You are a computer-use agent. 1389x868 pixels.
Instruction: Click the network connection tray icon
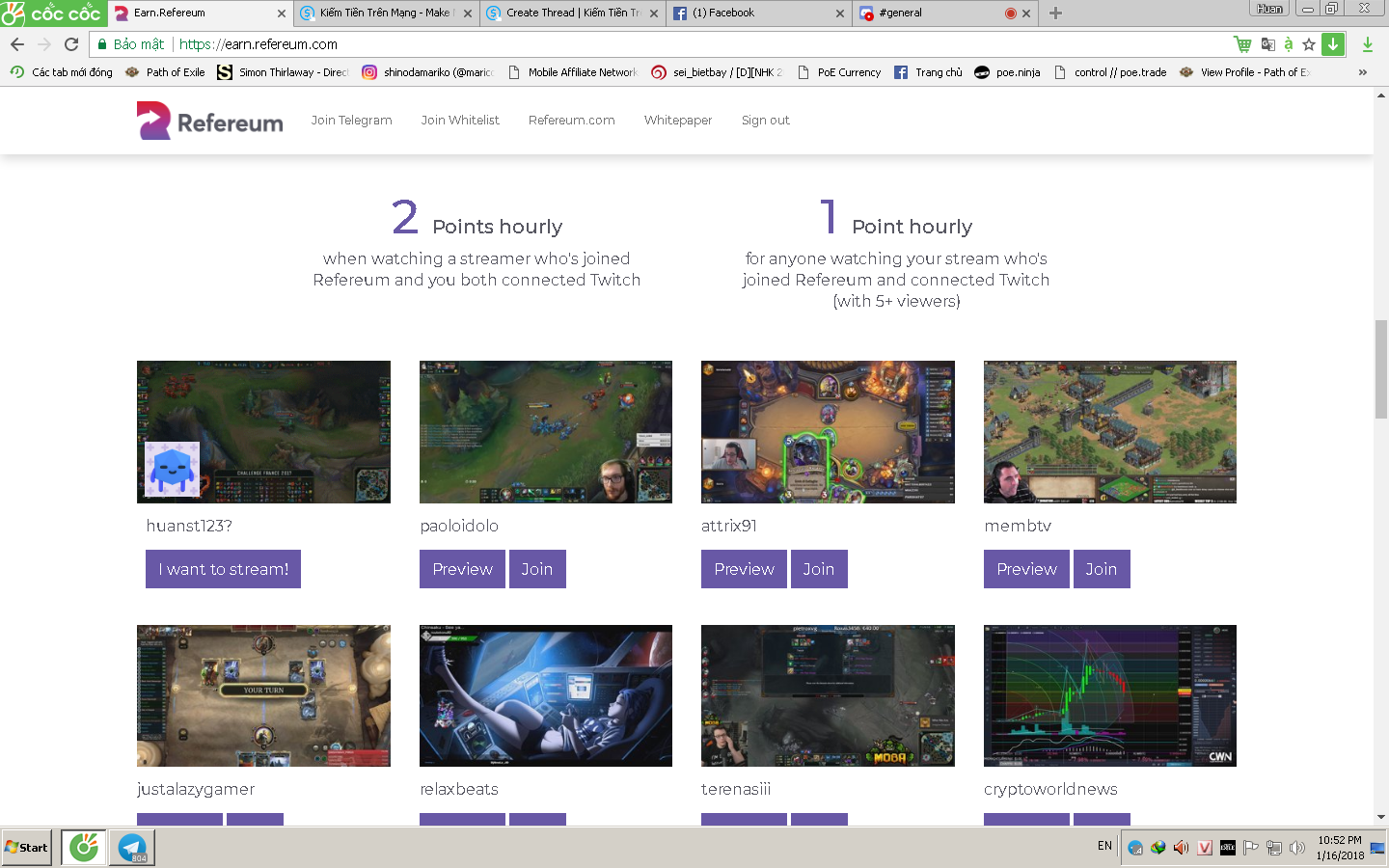click(x=1274, y=848)
